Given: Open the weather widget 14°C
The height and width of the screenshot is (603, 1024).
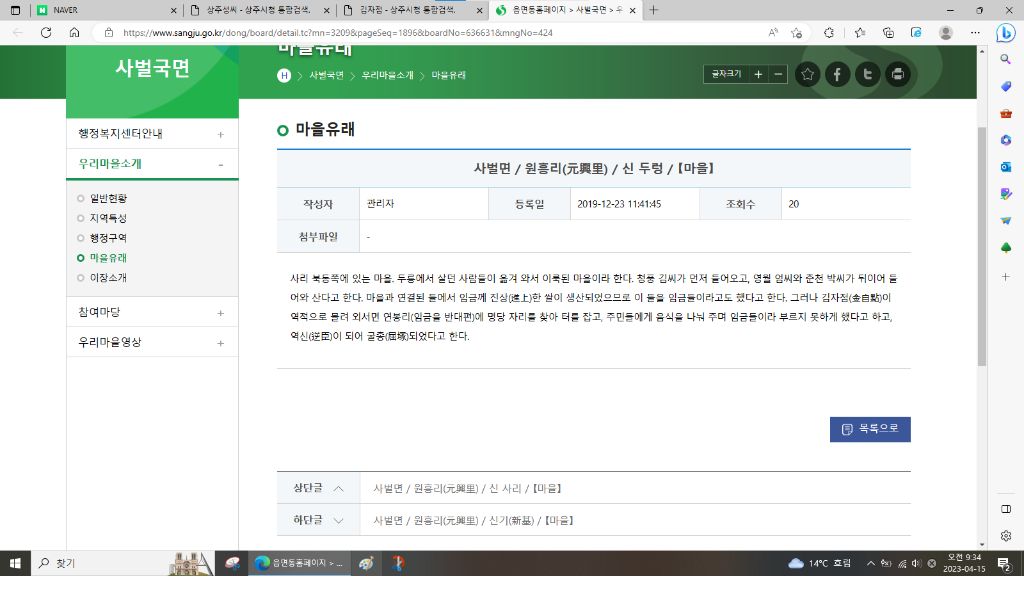Looking at the screenshot, I should [820, 563].
